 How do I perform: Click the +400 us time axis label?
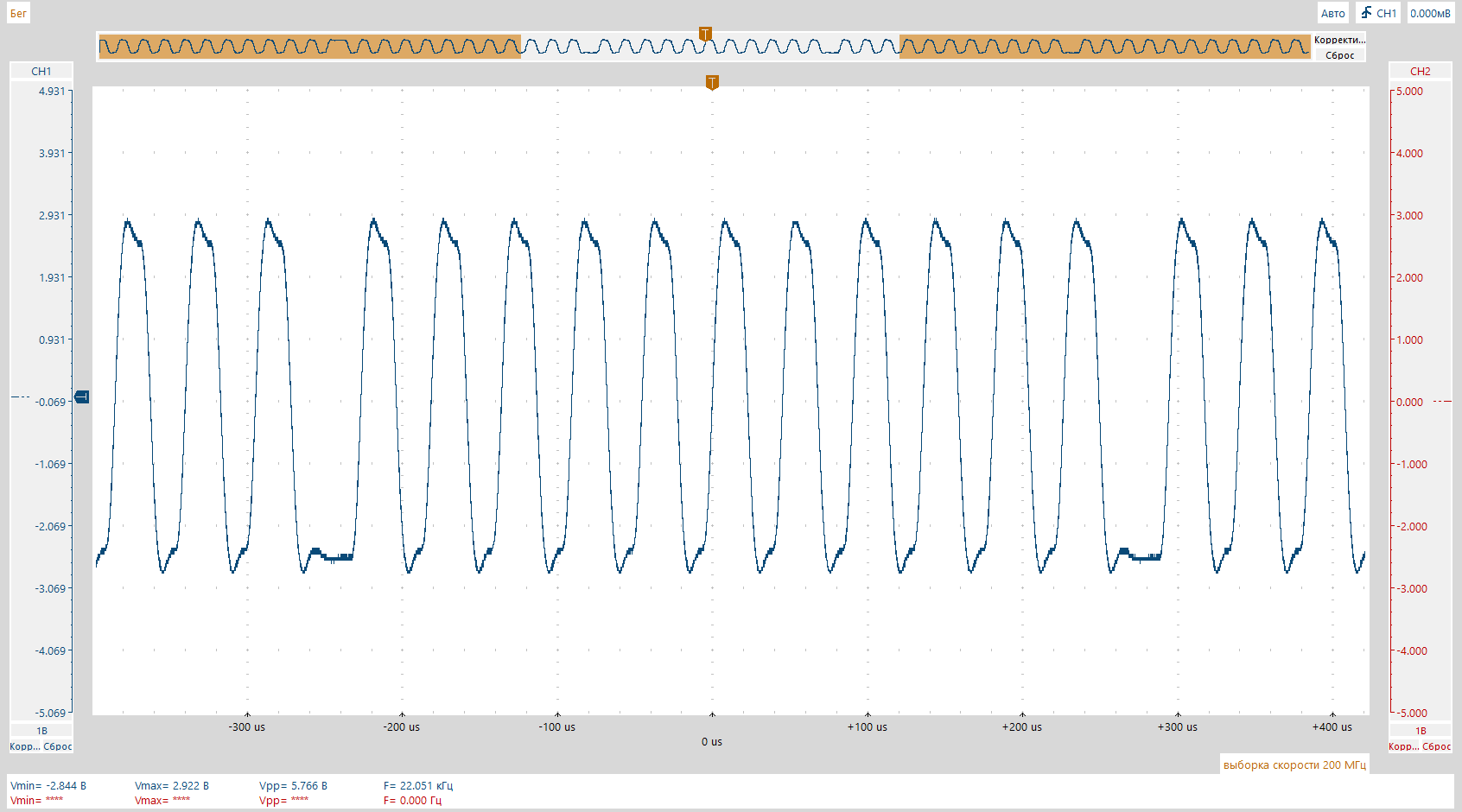pyautogui.click(x=1332, y=726)
